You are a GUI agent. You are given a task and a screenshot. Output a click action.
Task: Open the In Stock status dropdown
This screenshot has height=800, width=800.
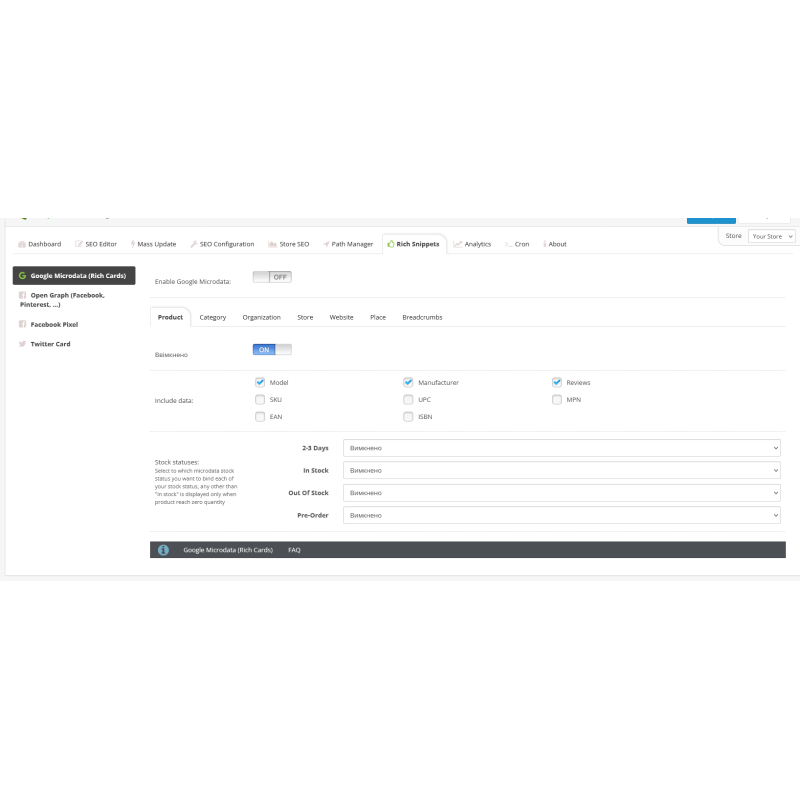coord(560,470)
